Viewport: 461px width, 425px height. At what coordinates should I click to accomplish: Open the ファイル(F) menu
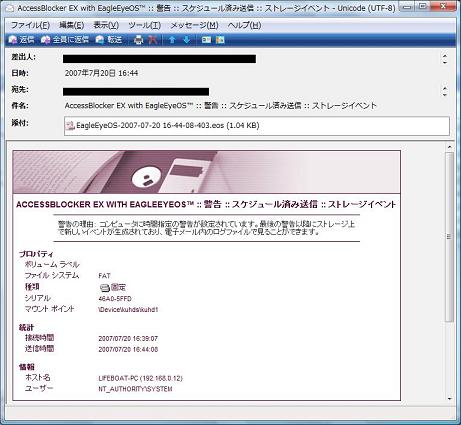coord(30,25)
